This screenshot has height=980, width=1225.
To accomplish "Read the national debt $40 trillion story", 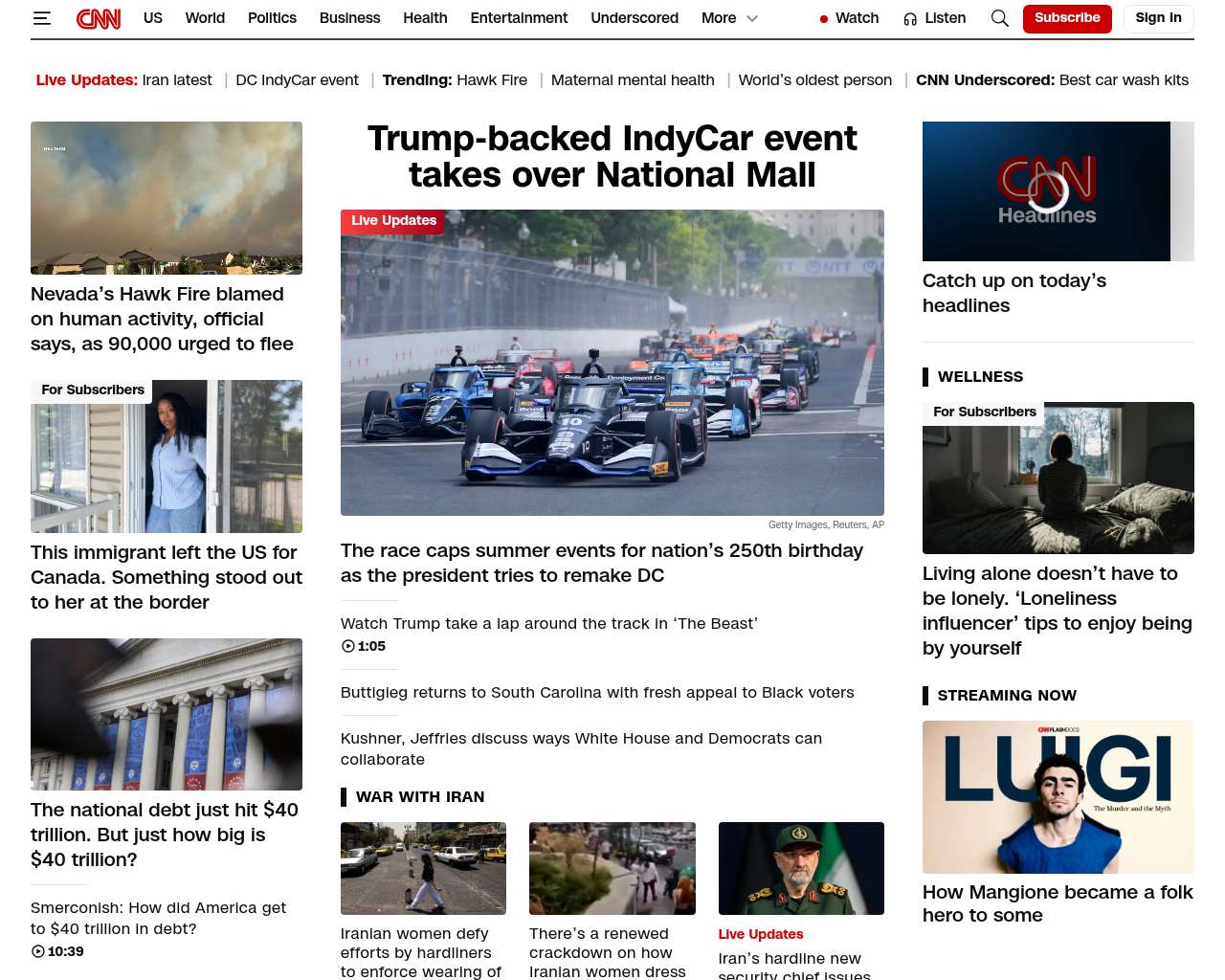I will [165, 835].
